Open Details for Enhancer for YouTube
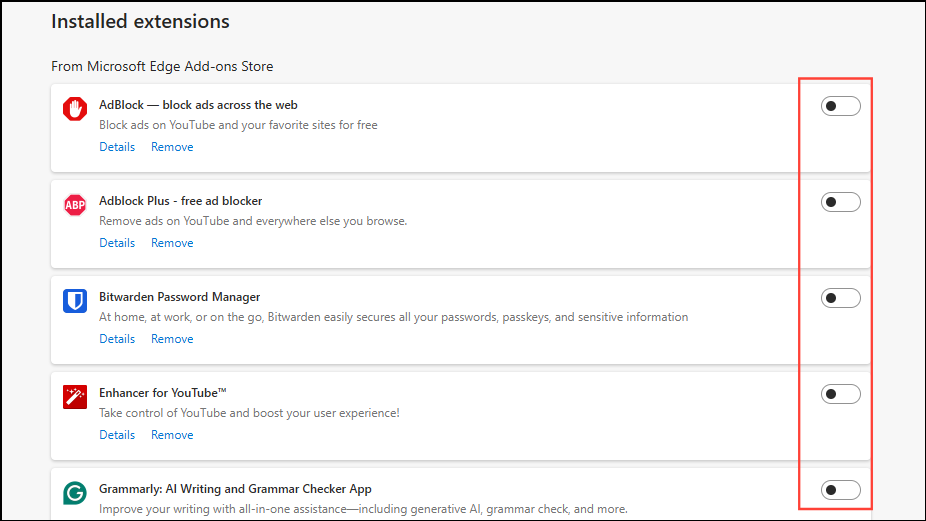The image size is (926, 521). (117, 435)
